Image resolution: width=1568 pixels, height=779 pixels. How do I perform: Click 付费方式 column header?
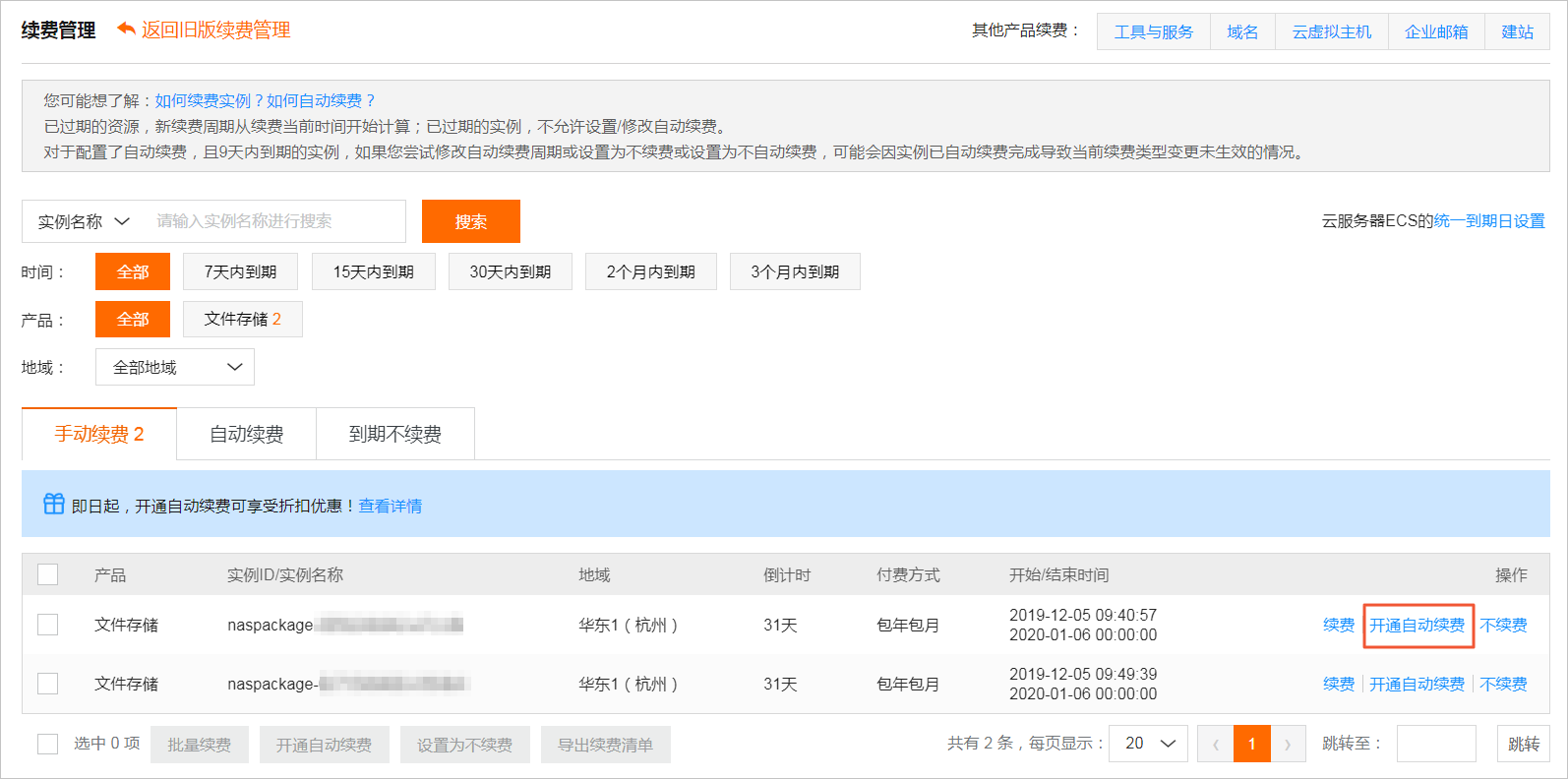(x=908, y=574)
